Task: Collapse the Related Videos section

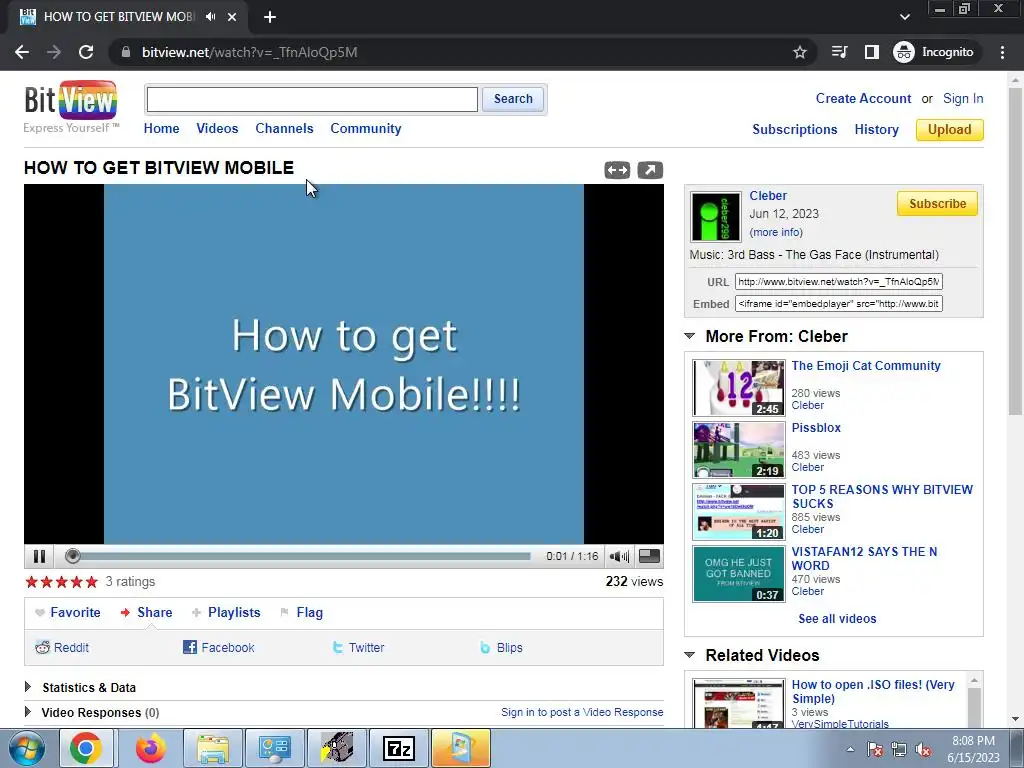Action: [x=690, y=655]
